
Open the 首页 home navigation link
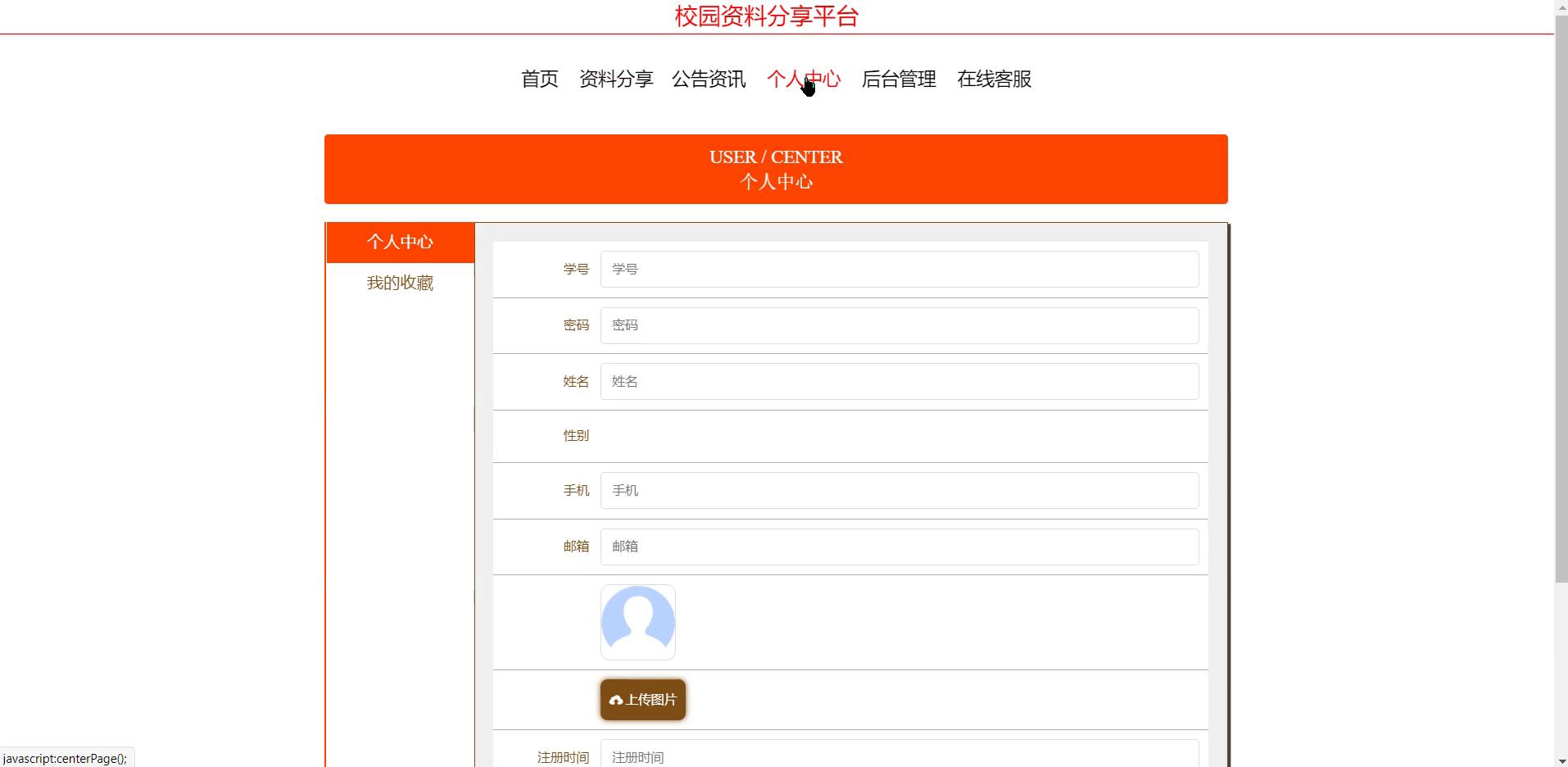click(539, 79)
